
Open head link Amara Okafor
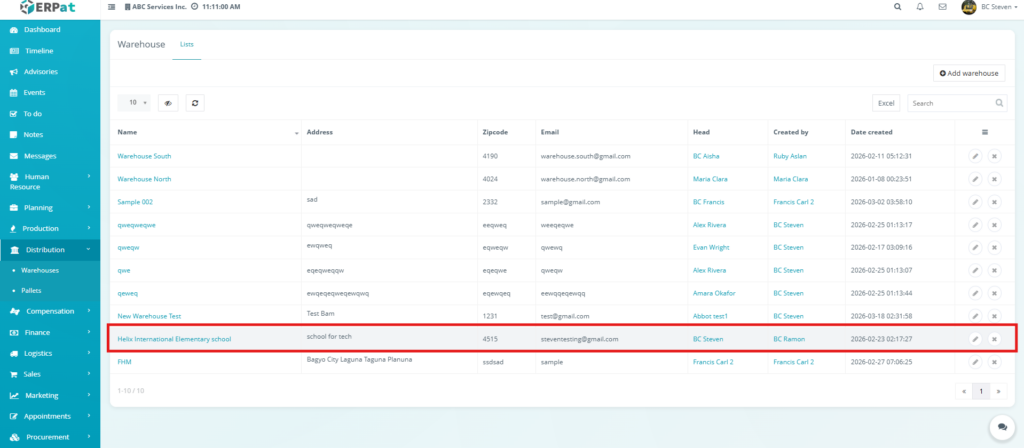coord(714,293)
